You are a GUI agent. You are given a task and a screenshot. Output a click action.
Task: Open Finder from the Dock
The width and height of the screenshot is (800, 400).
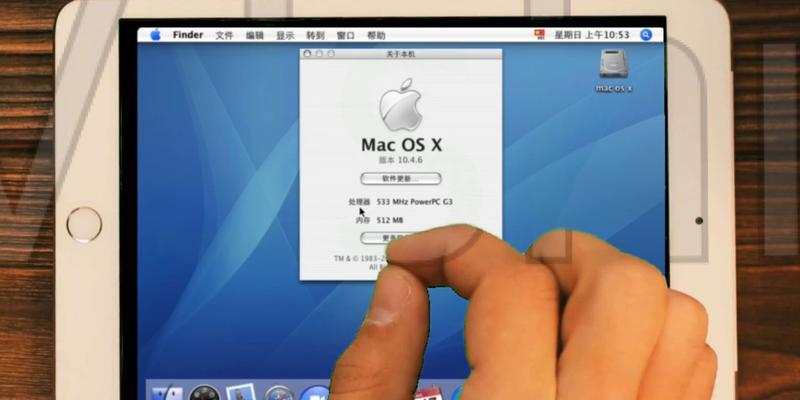coord(167,393)
